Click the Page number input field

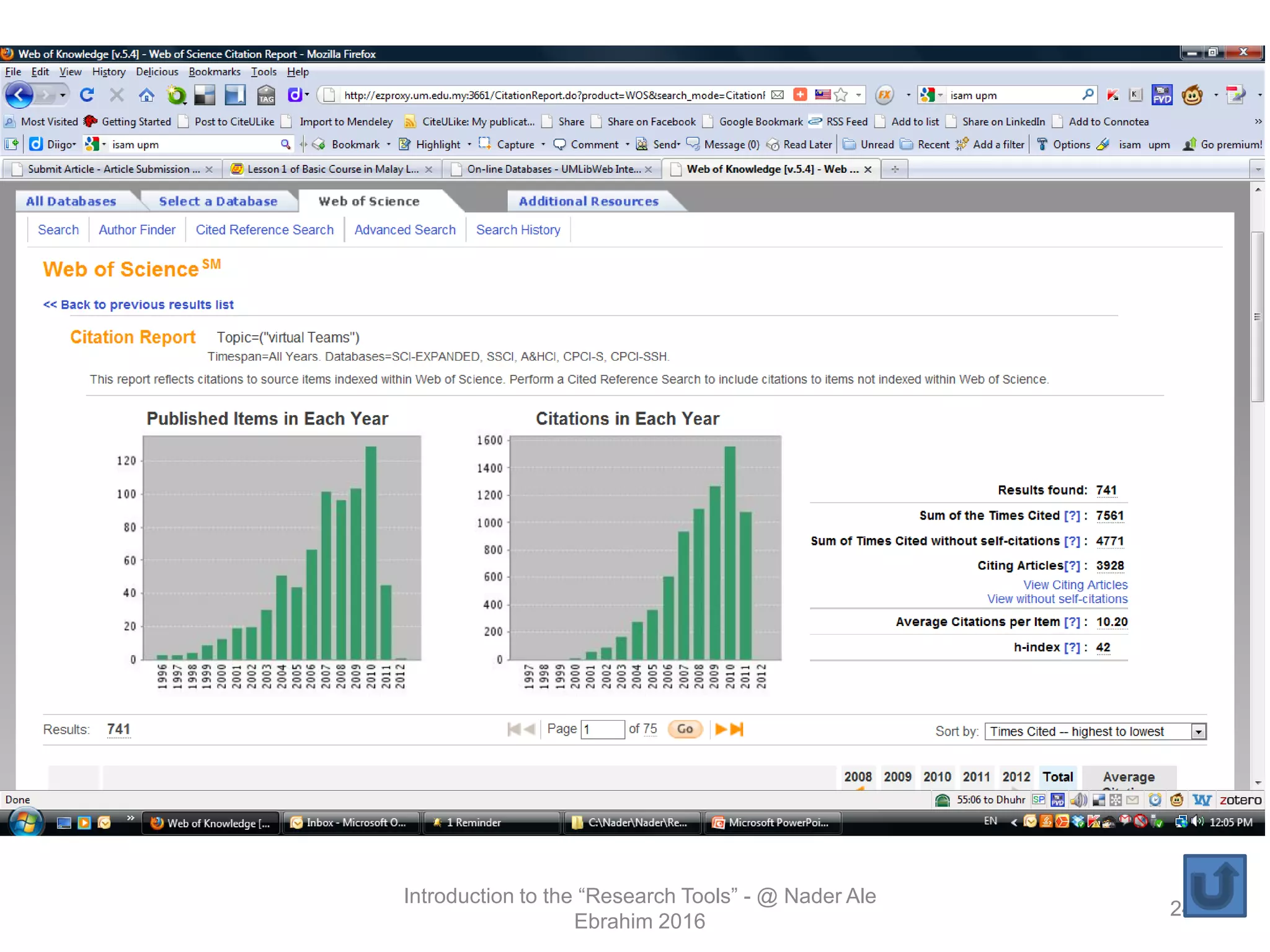click(602, 729)
